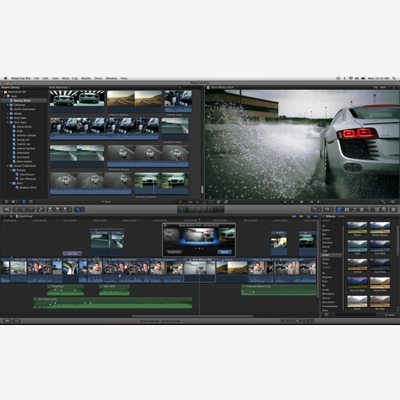Open the Retime options dropdown
This screenshot has width=400, height=400.
[328, 209]
